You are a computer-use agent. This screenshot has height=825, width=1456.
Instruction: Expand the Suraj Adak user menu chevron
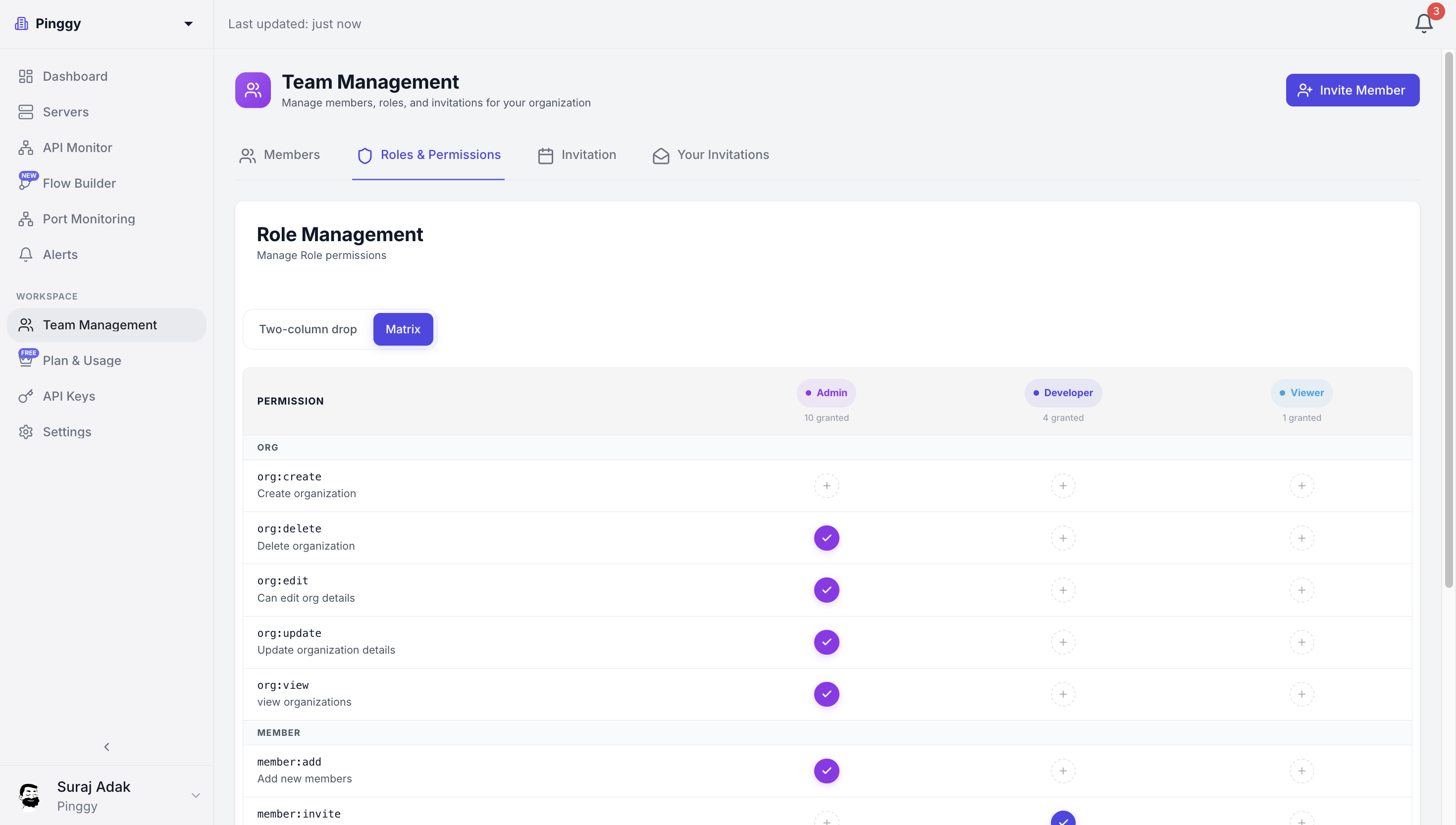[x=196, y=795]
